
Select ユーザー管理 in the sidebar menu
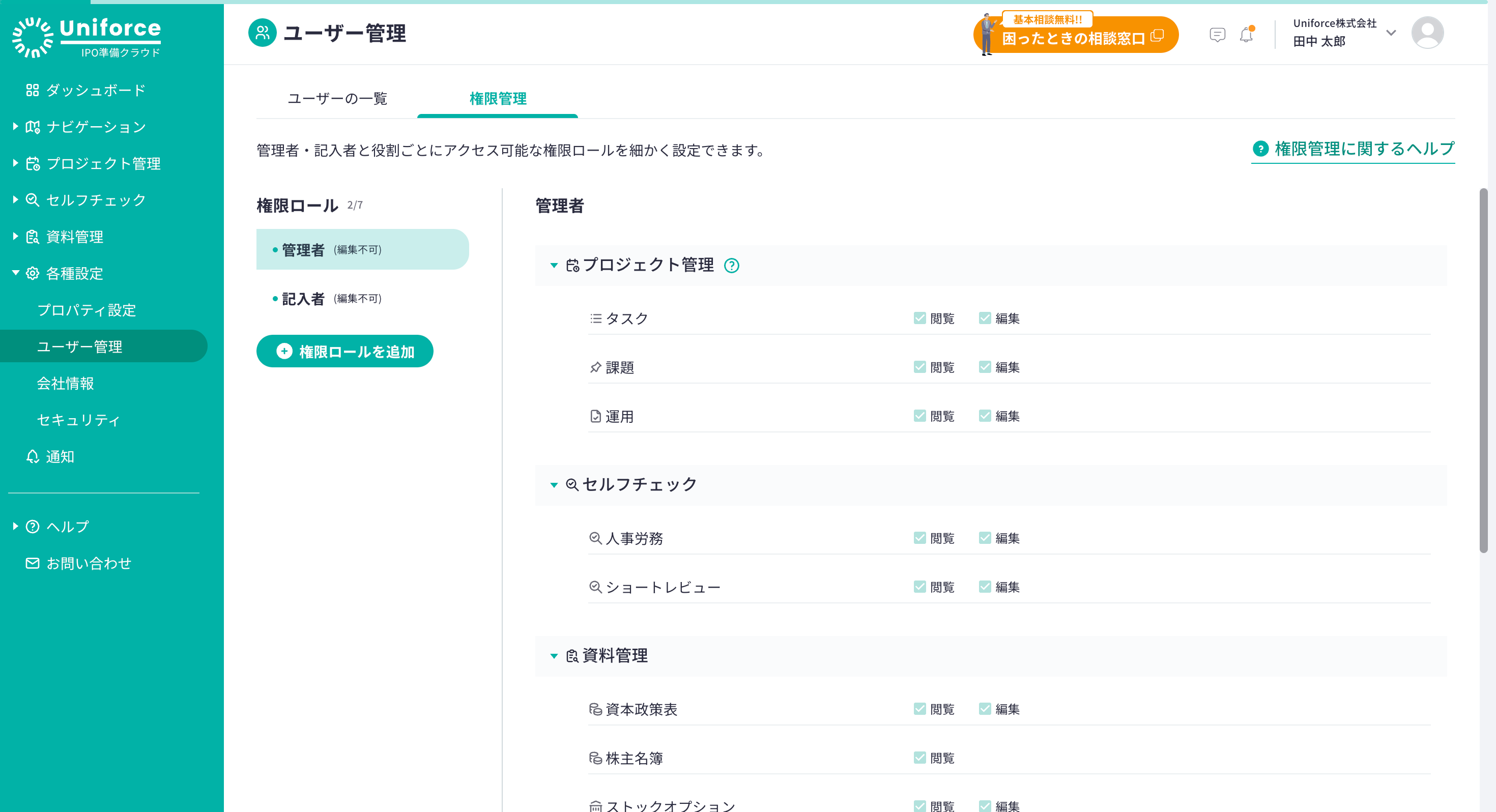point(80,346)
